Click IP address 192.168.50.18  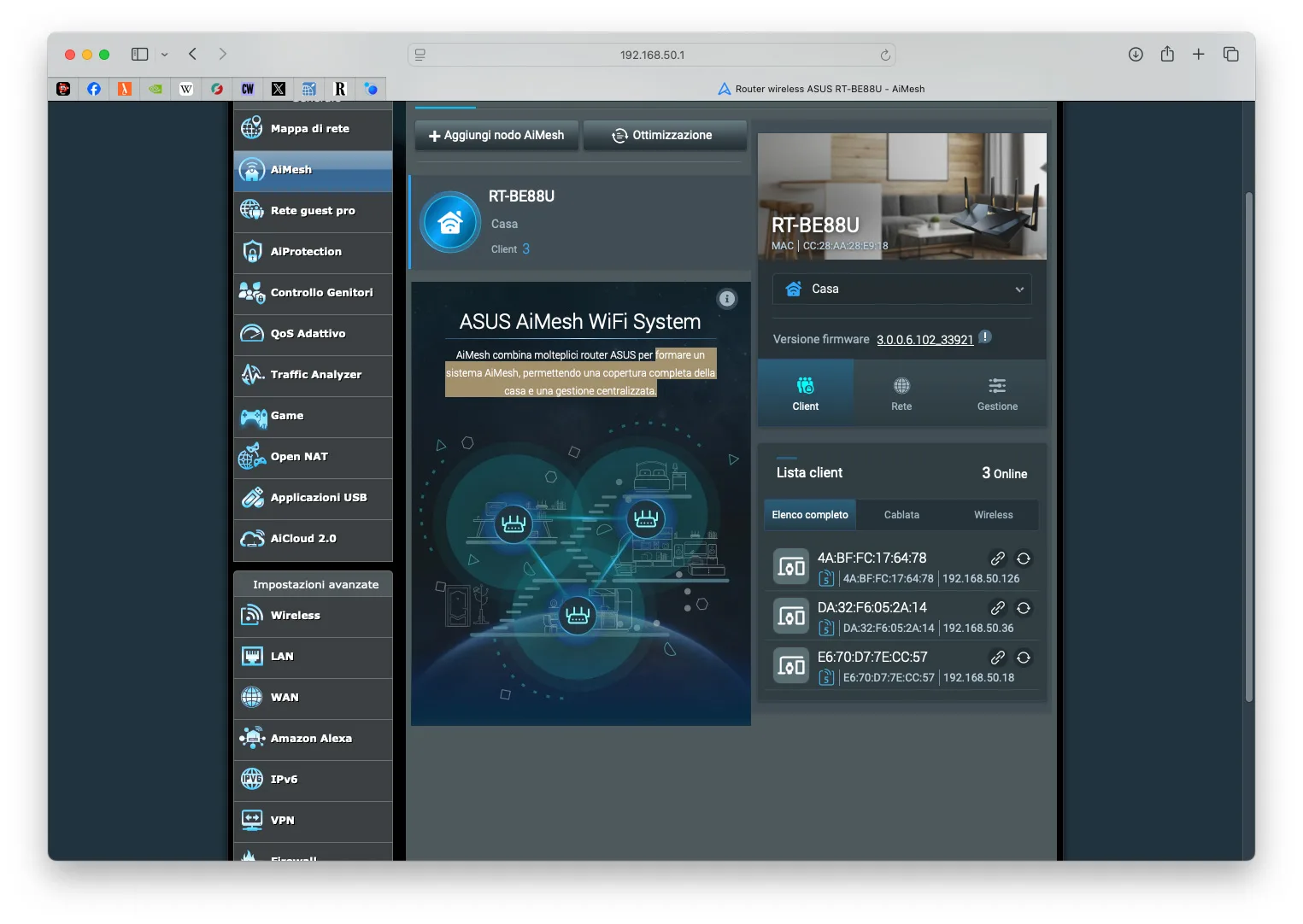point(978,678)
